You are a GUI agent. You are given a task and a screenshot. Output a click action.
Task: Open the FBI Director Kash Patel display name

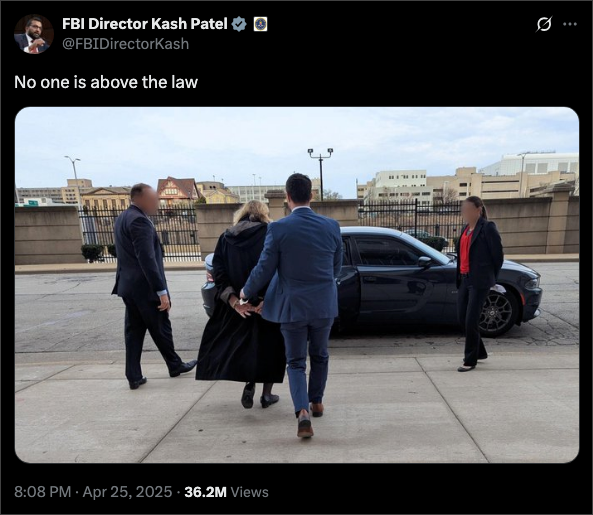click(x=144, y=24)
